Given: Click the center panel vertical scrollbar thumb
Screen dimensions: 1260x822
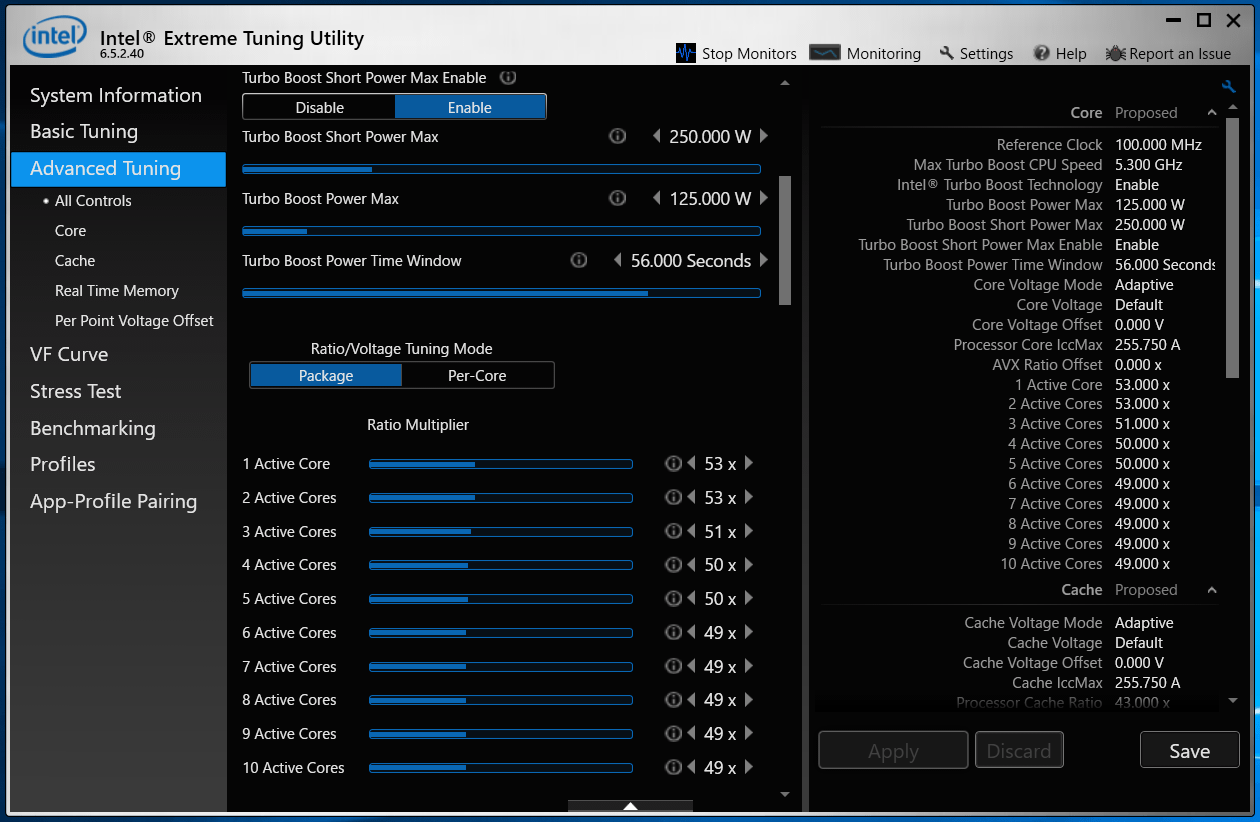Looking at the screenshot, I should point(785,240).
